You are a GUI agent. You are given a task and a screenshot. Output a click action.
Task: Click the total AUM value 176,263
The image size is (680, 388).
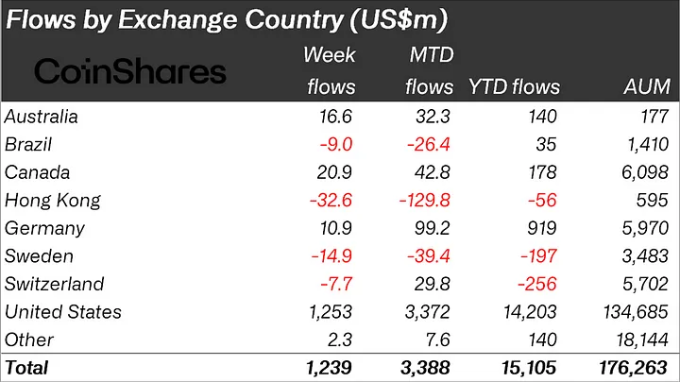coord(633,368)
